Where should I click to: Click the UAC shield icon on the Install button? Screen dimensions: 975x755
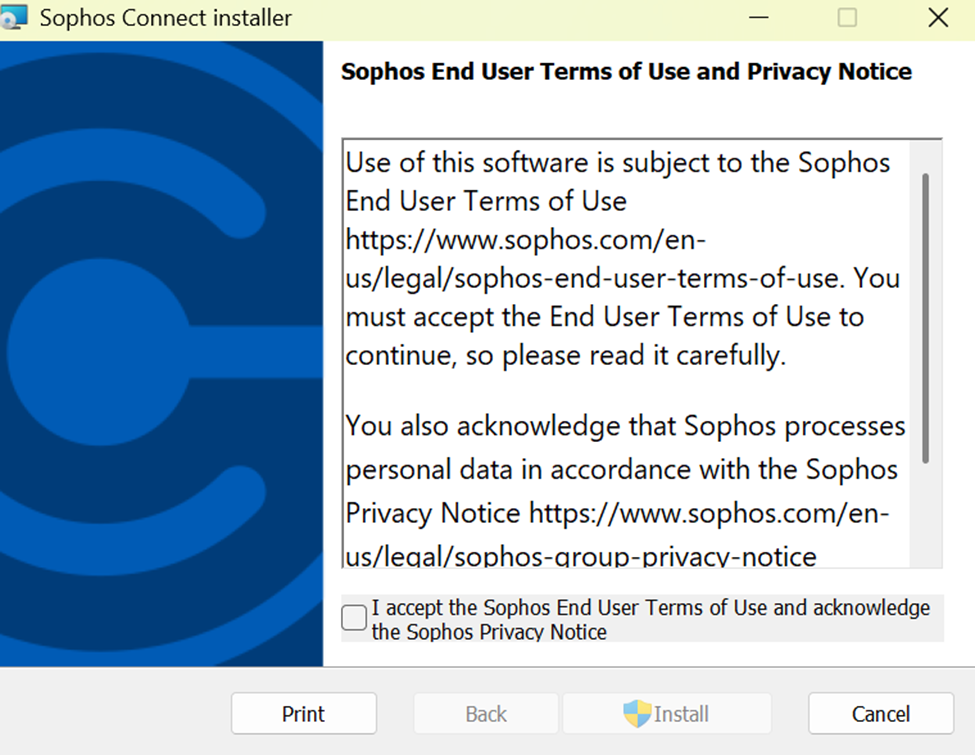(637, 713)
